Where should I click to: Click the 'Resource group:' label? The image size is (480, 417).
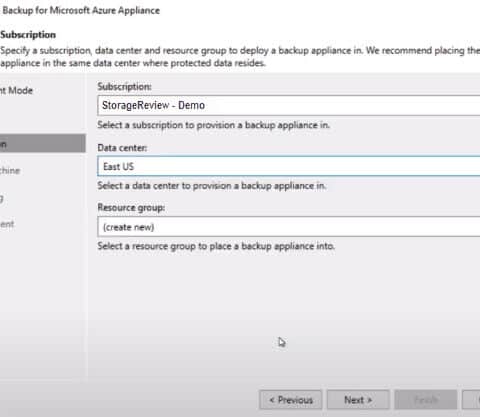(131, 208)
